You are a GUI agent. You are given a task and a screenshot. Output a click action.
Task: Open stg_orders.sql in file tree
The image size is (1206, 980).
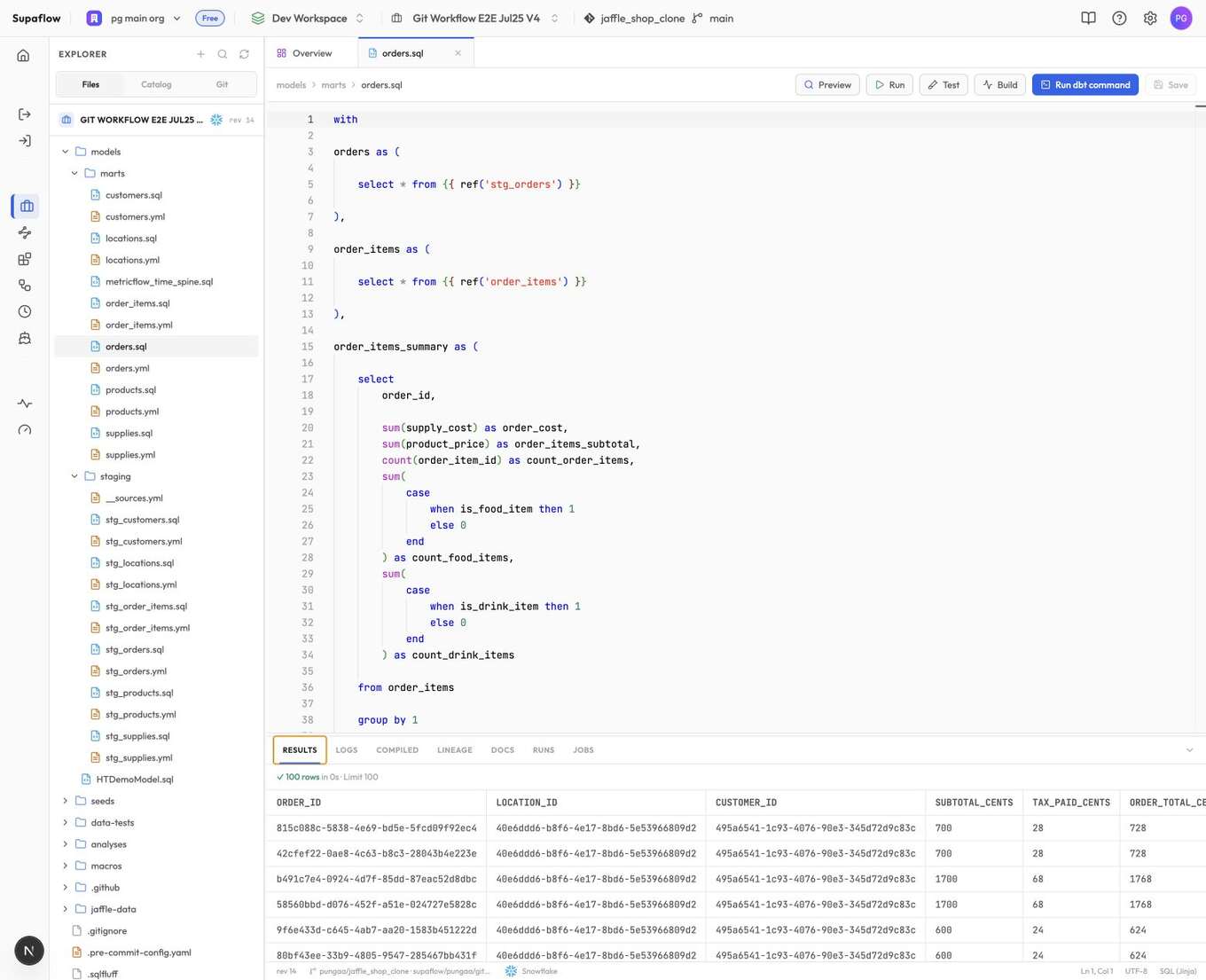135,650
